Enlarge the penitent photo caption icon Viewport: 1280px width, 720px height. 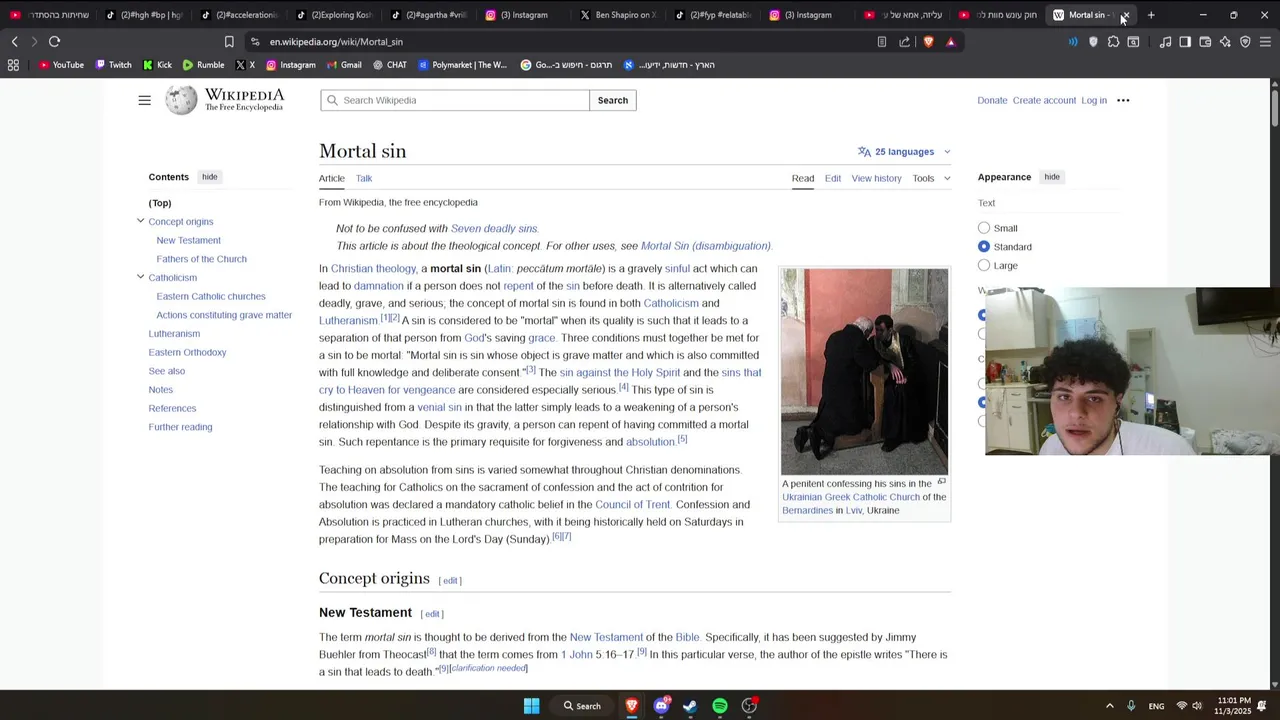[941, 482]
